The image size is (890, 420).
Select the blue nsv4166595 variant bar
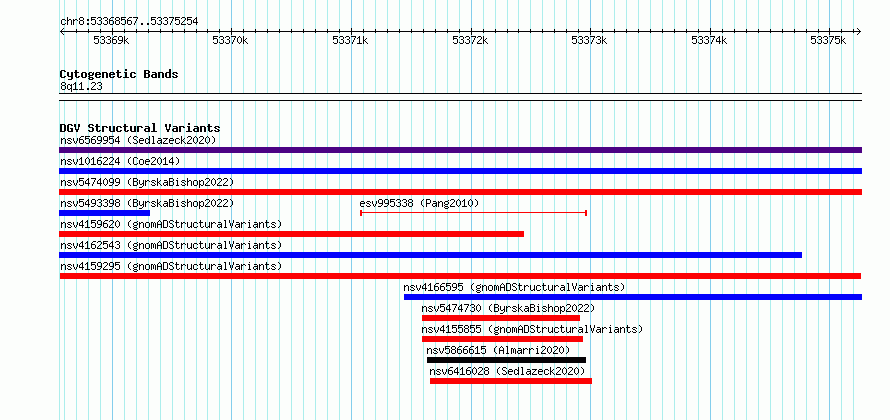[633, 297]
